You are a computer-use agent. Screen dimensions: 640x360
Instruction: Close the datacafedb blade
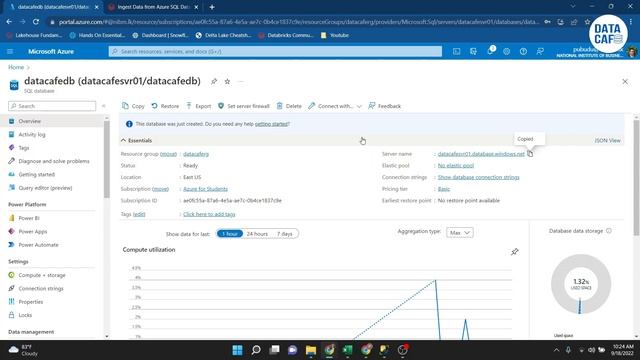tap(625, 81)
